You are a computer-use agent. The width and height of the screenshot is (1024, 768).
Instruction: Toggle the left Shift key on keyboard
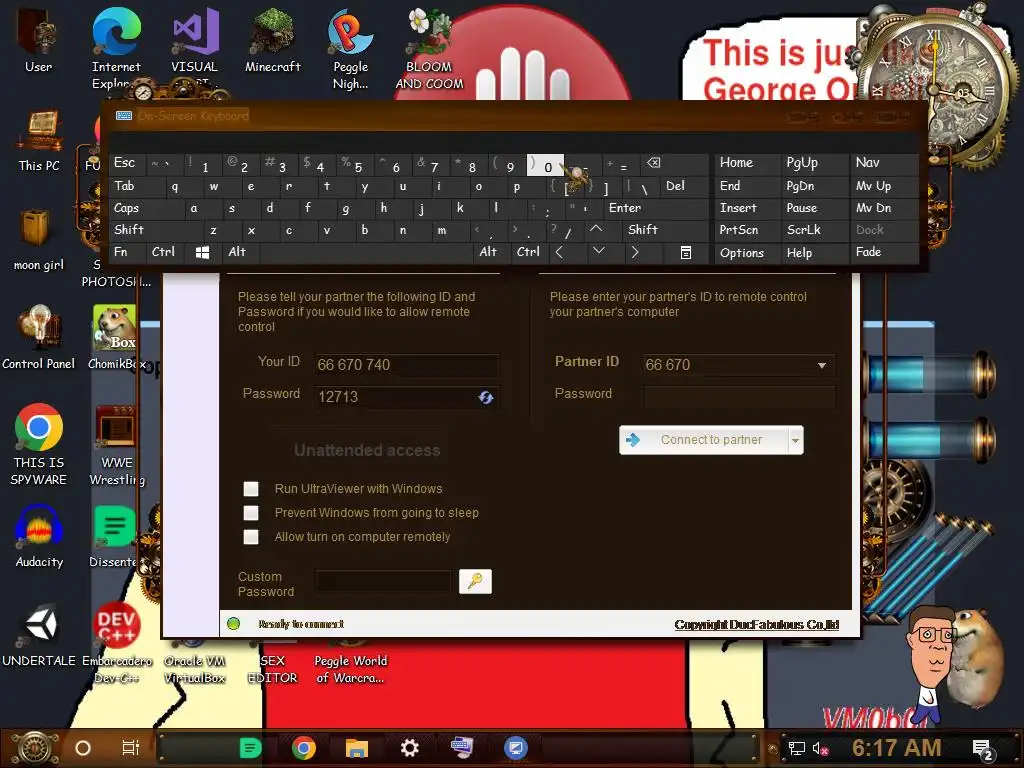point(154,230)
